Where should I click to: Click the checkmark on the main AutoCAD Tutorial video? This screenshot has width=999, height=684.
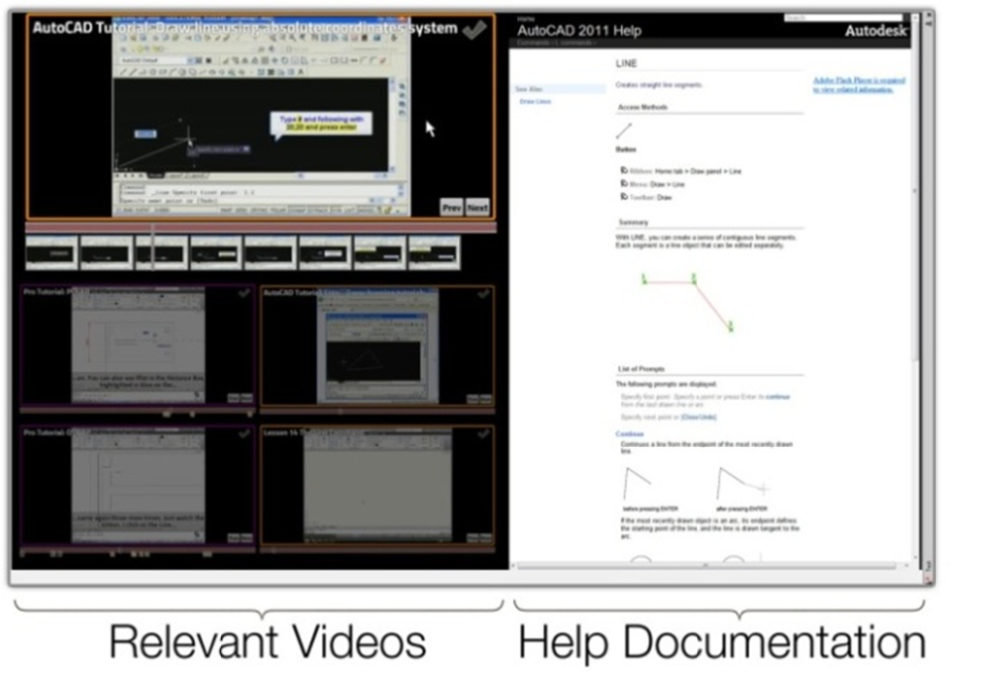[x=474, y=29]
